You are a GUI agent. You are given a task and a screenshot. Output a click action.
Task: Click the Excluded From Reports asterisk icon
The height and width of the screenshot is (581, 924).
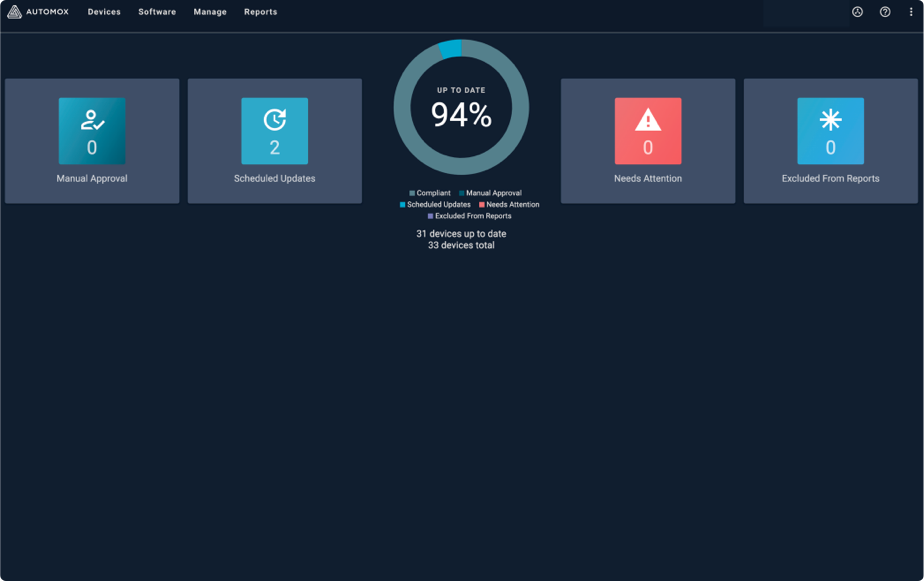tap(832, 120)
